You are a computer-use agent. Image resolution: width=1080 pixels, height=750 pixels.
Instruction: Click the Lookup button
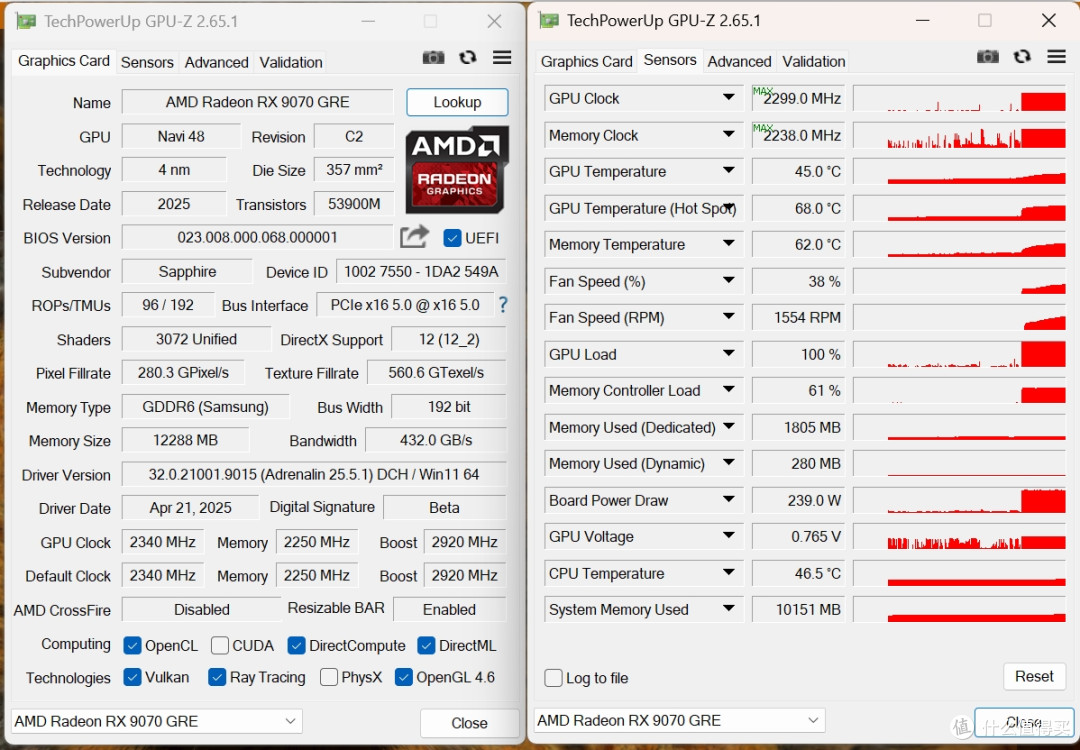[x=457, y=102]
